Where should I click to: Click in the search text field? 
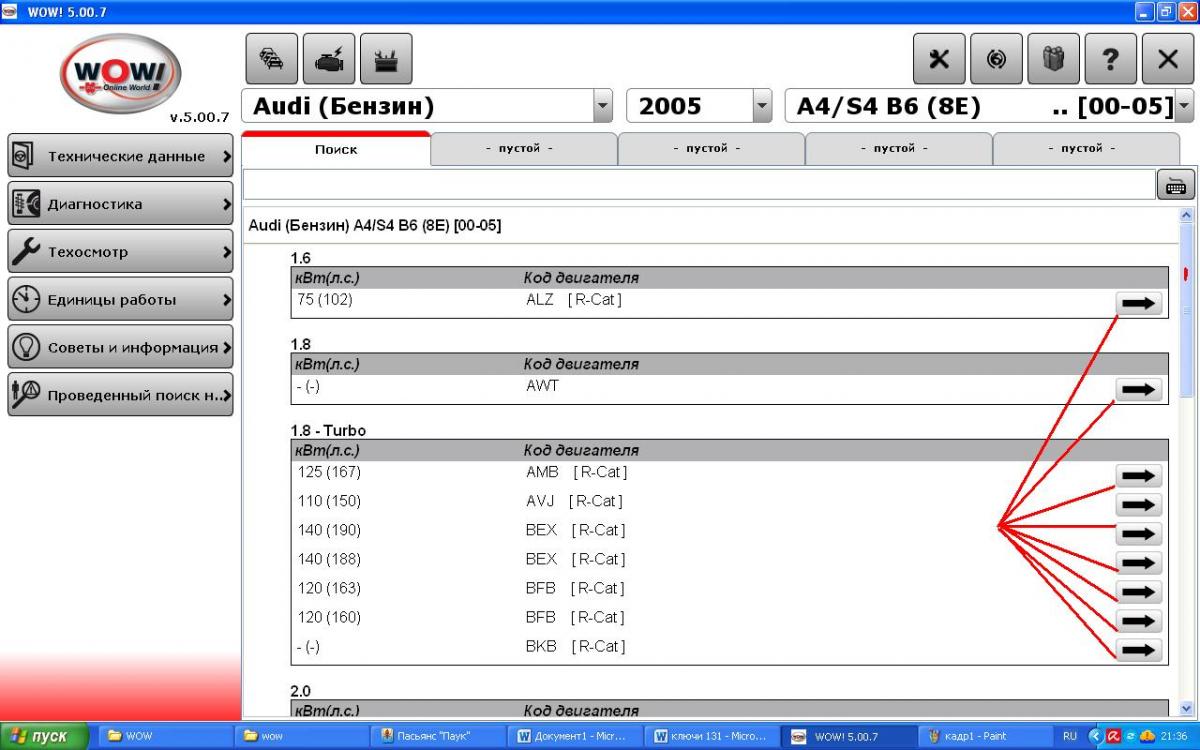click(x=698, y=185)
